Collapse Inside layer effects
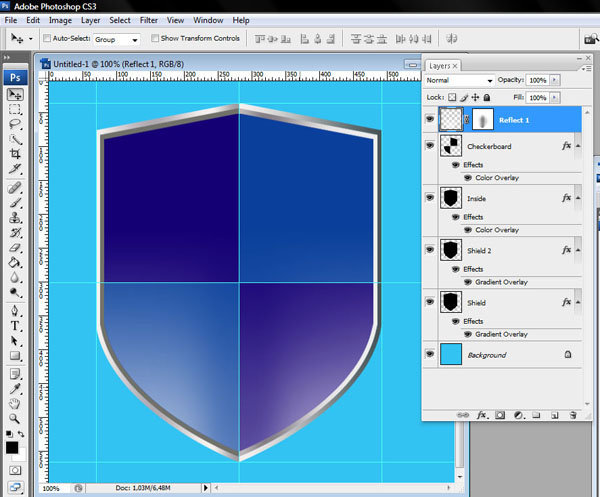The height and width of the screenshot is (497, 600). [578, 198]
